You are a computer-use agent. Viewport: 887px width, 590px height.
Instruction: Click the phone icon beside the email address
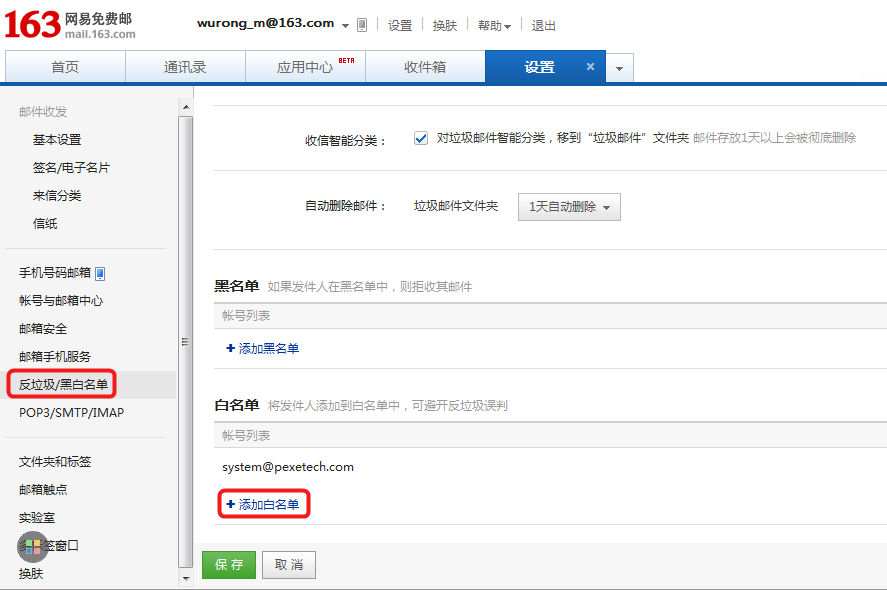tap(362, 25)
